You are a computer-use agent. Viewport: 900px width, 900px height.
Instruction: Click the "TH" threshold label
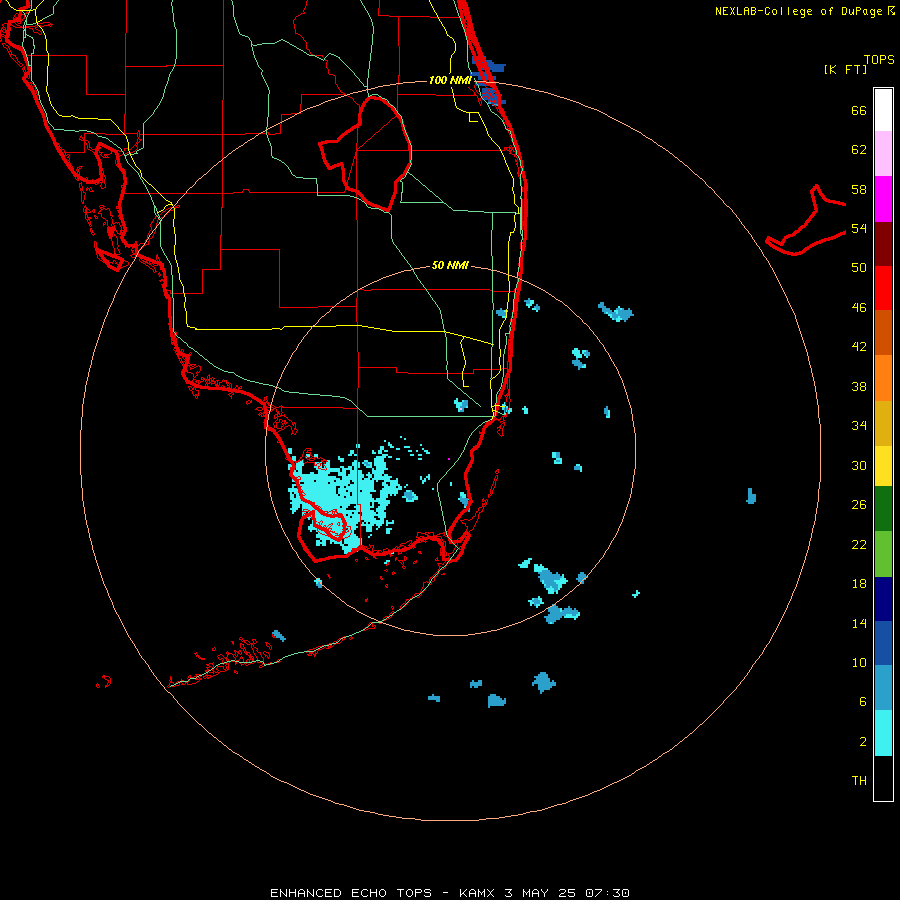click(859, 780)
